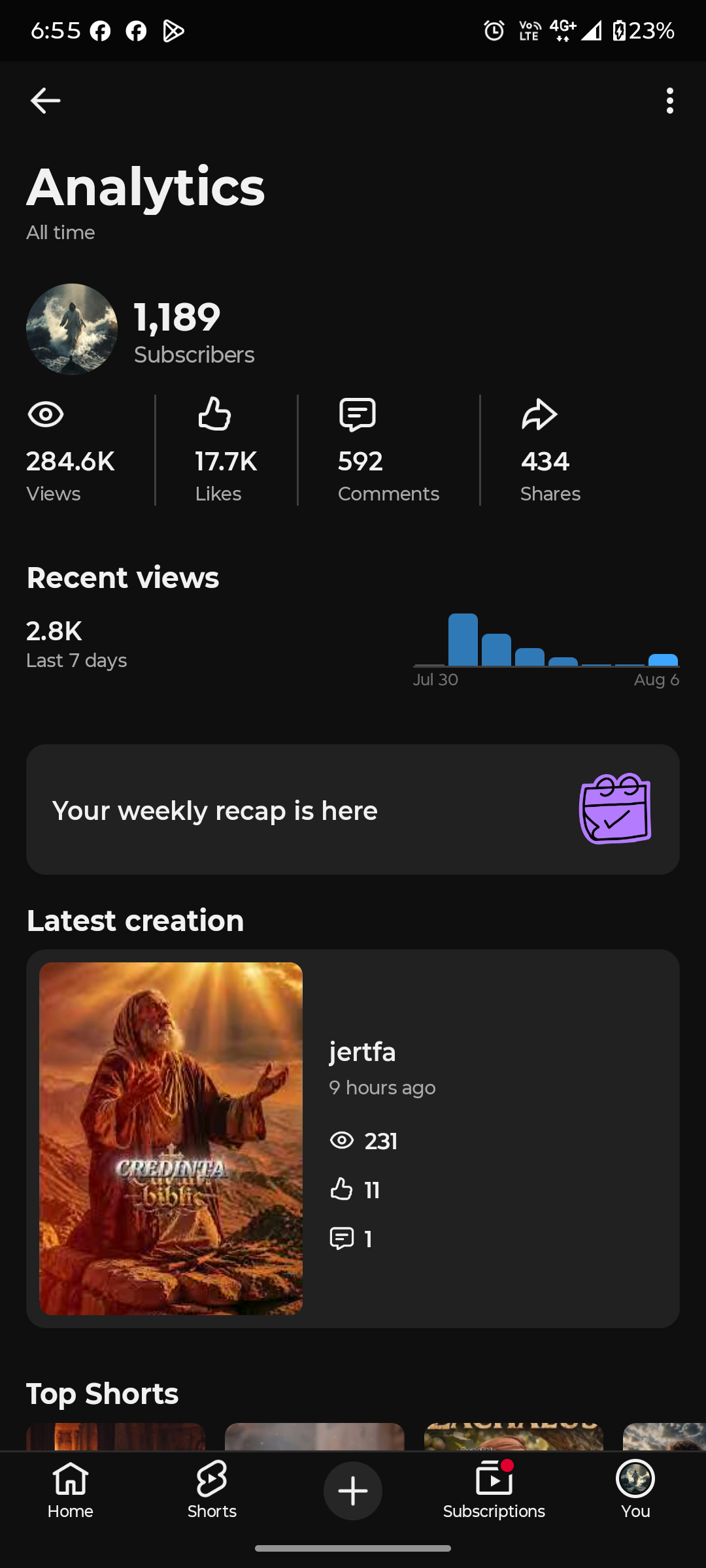This screenshot has width=706, height=1568.
Task: Tap the channel profile picture
Action: [x=72, y=329]
